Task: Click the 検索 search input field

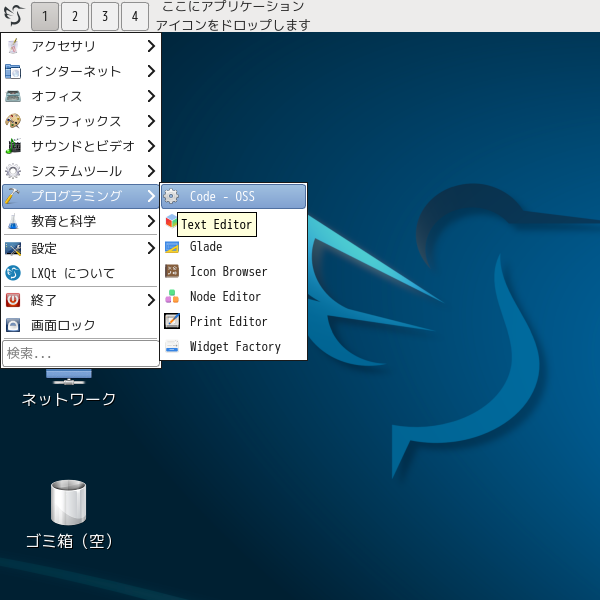Action: (x=80, y=353)
